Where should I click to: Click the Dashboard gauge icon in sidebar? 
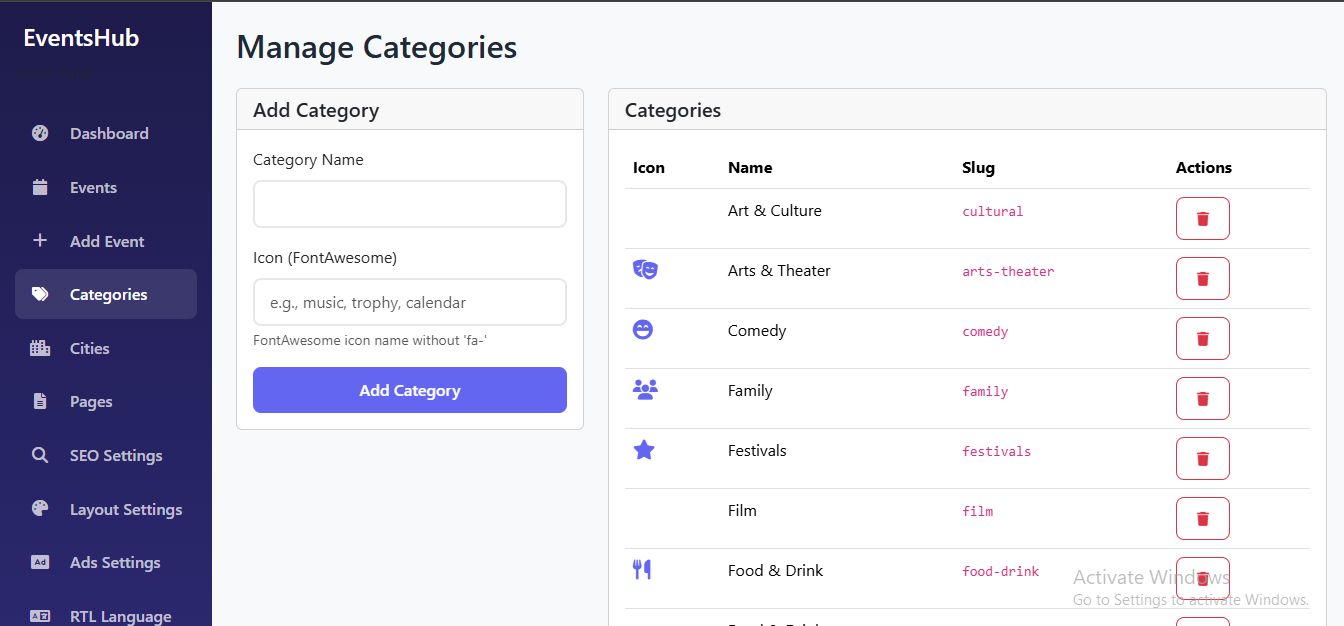click(40, 133)
